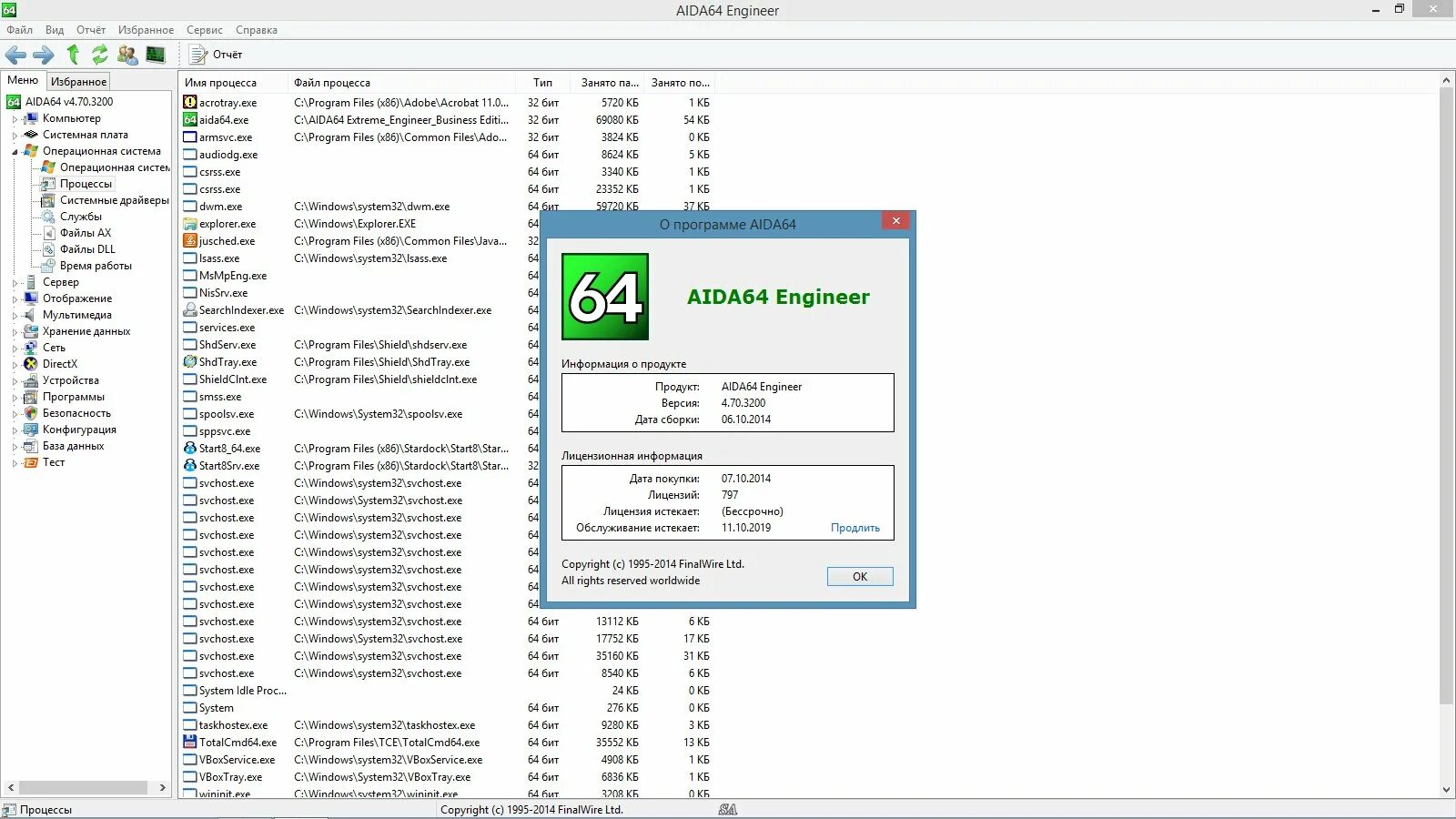
Task: Close the О программе AIDA64 dialog
Action: pos(895,221)
